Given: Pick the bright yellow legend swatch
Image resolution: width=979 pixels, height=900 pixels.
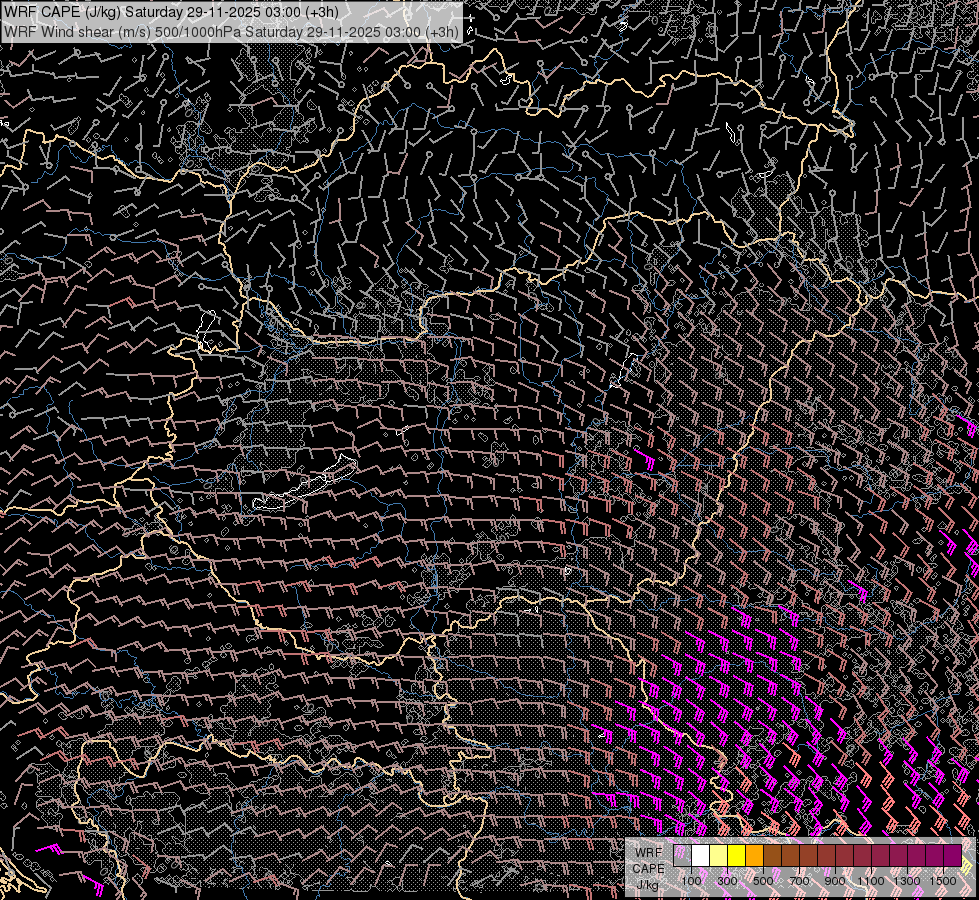Looking at the screenshot, I should [737, 856].
